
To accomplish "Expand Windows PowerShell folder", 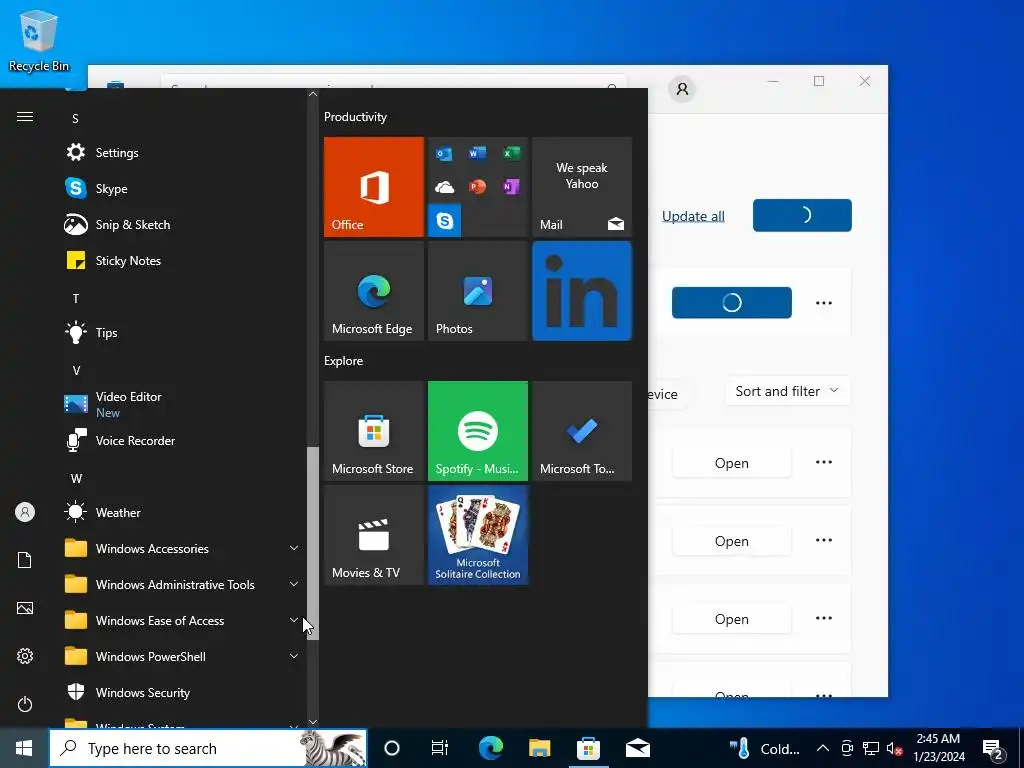I will (x=183, y=656).
